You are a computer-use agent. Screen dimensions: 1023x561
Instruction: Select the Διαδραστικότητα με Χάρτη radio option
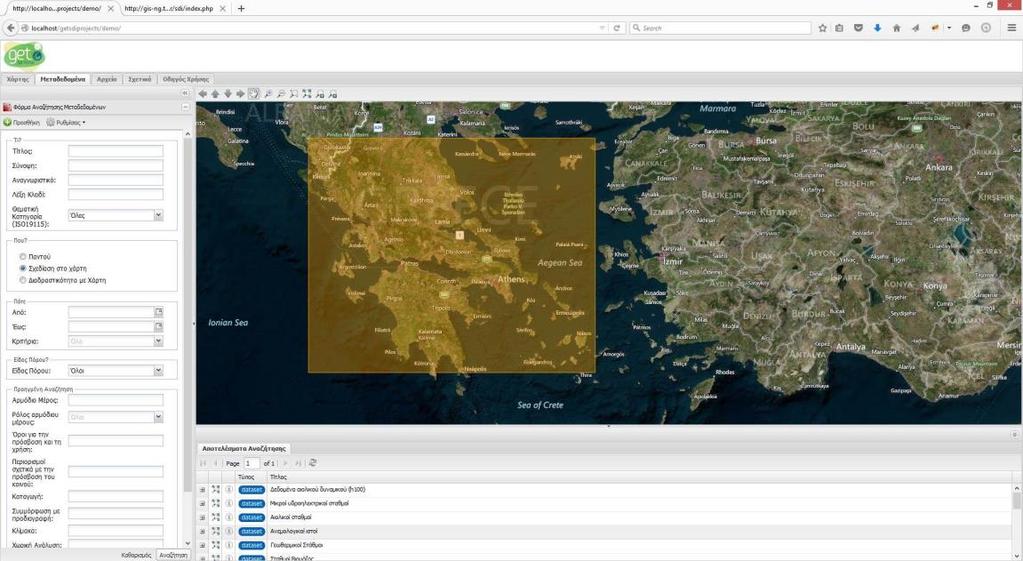click(23, 280)
